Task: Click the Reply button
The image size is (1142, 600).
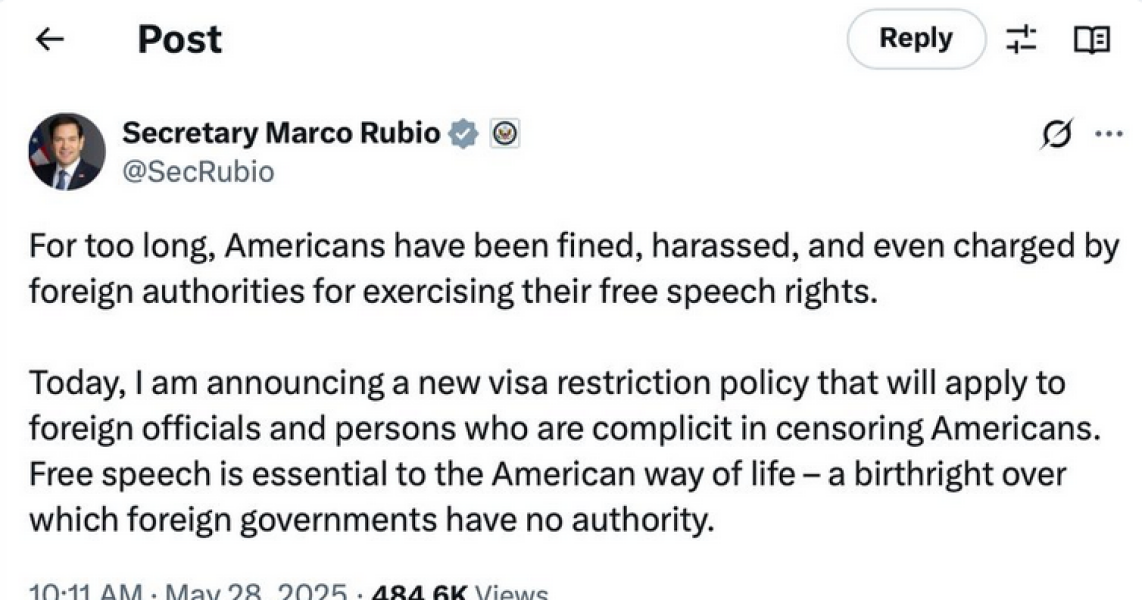Action: [x=915, y=39]
